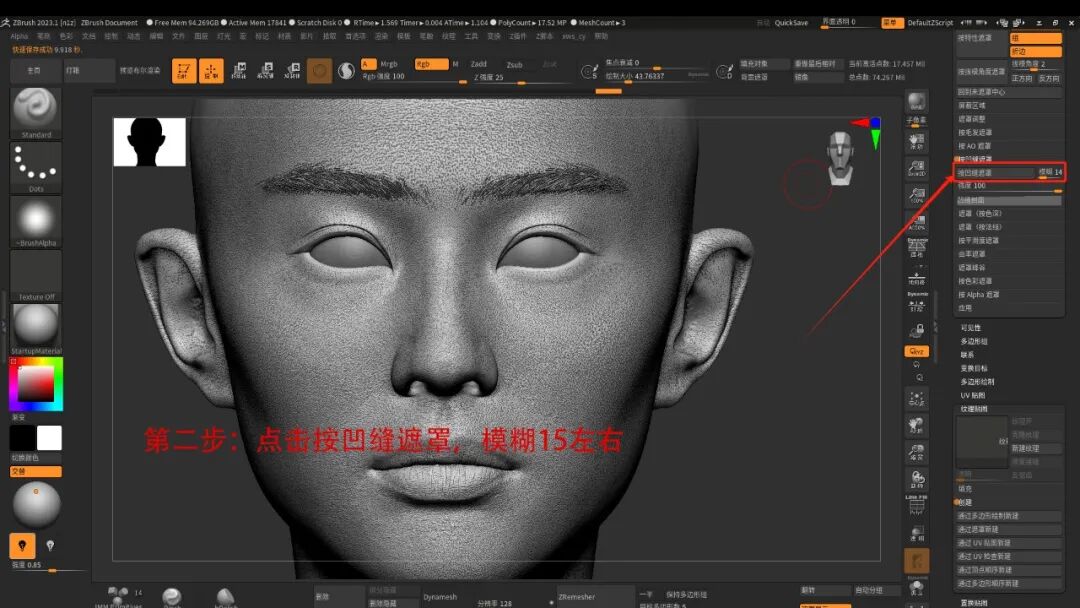The height and width of the screenshot is (608, 1080).
Task: Toggle the orange Qxyz rotation button
Action: point(917,351)
